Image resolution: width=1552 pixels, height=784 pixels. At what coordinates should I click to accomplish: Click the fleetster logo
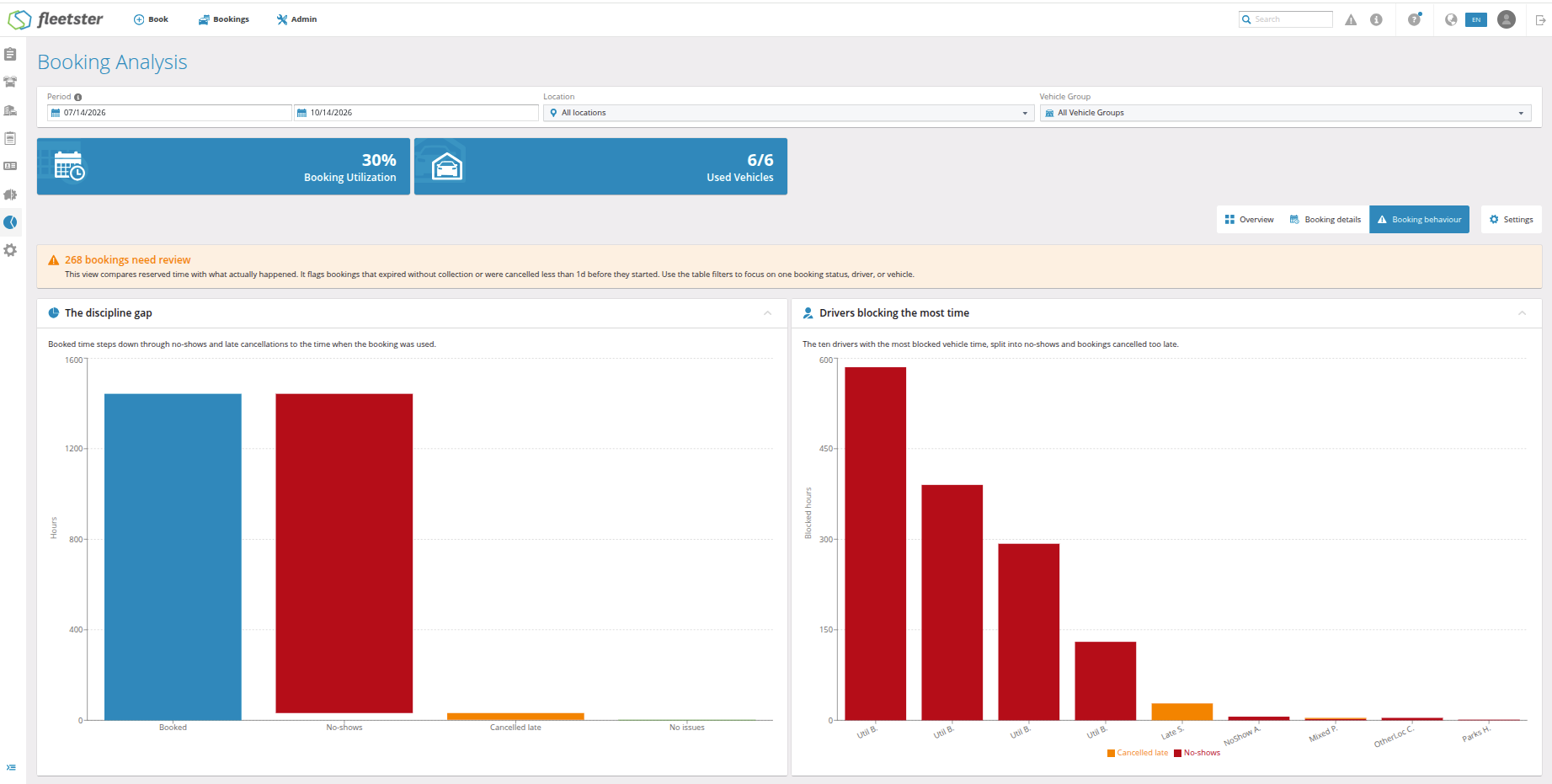pos(56,19)
